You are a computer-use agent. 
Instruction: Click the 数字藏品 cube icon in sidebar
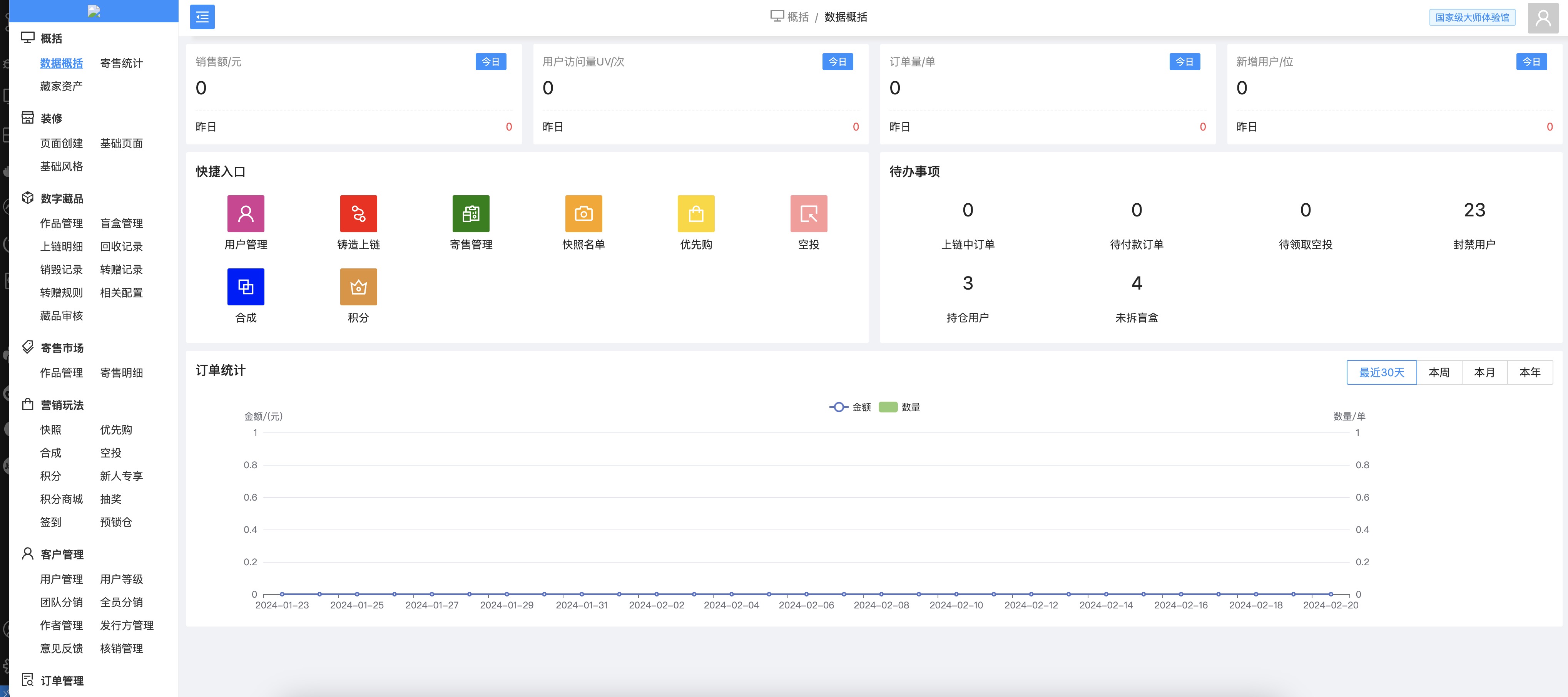pos(27,198)
